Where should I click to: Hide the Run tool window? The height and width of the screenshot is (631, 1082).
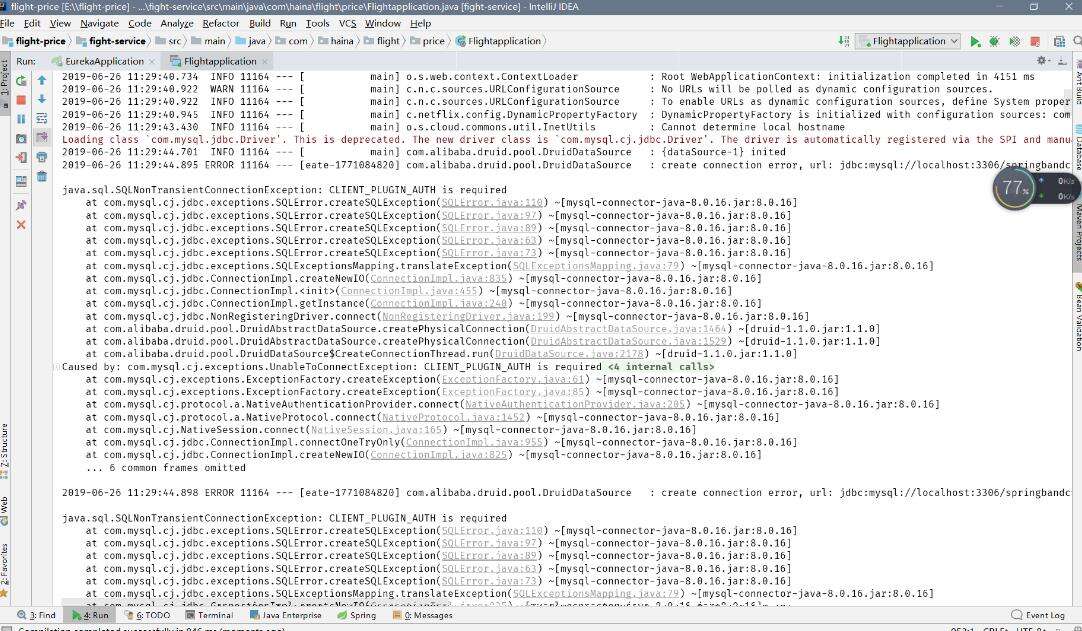tap(1062, 61)
